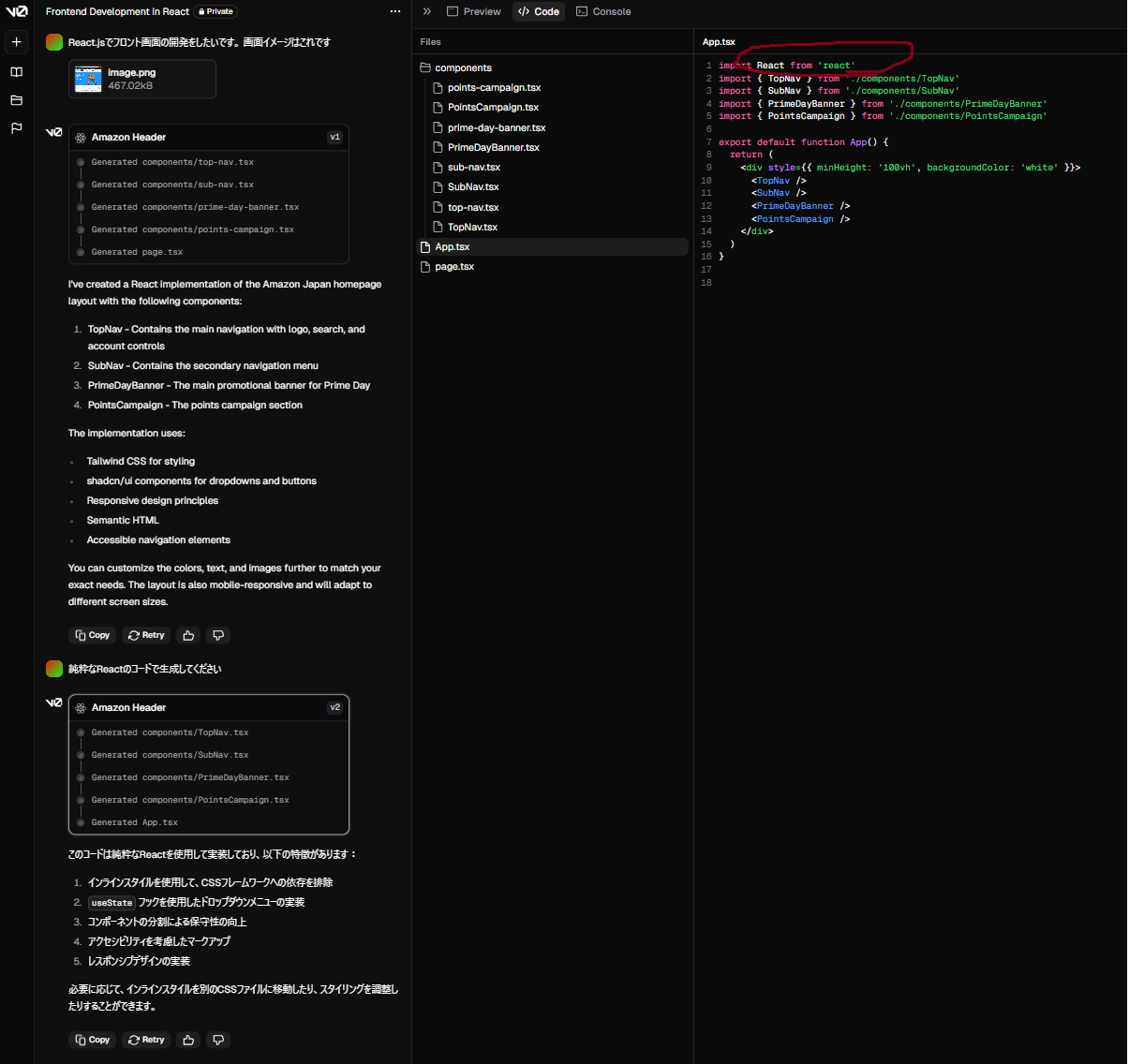Select App.tsx in file tree
Viewport: 1129px width, 1064px height.
(553, 246)
